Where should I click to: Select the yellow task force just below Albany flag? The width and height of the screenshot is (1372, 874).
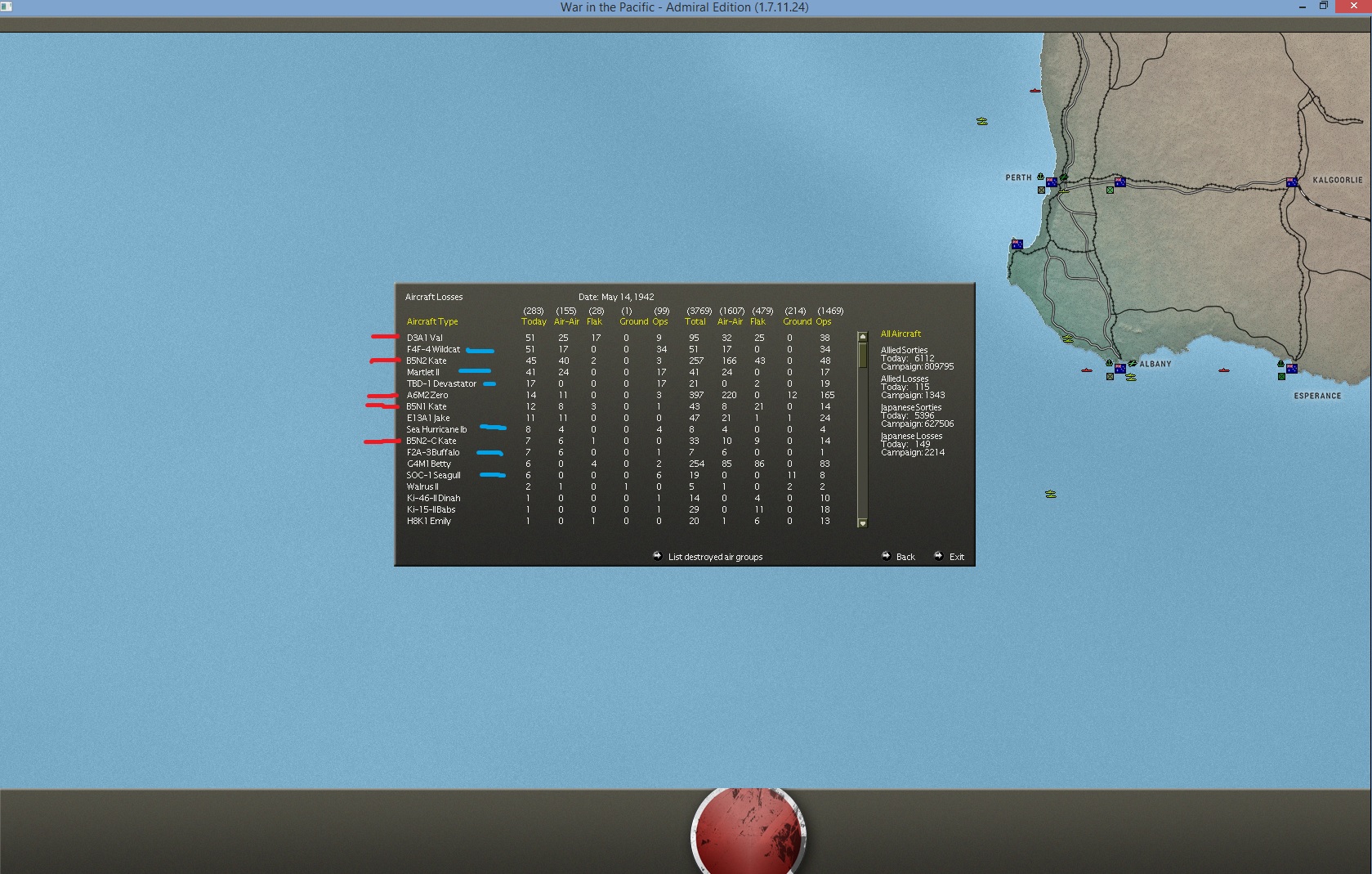(x=1131, y=377)
